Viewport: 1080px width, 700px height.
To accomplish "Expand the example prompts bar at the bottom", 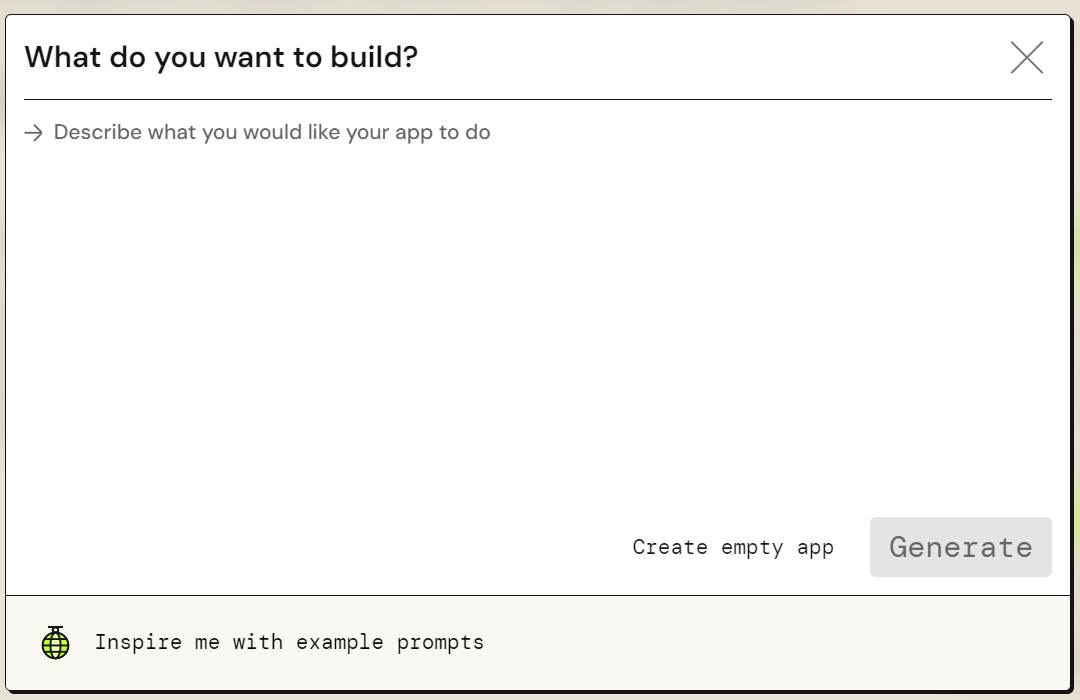I will coord(538,643).
